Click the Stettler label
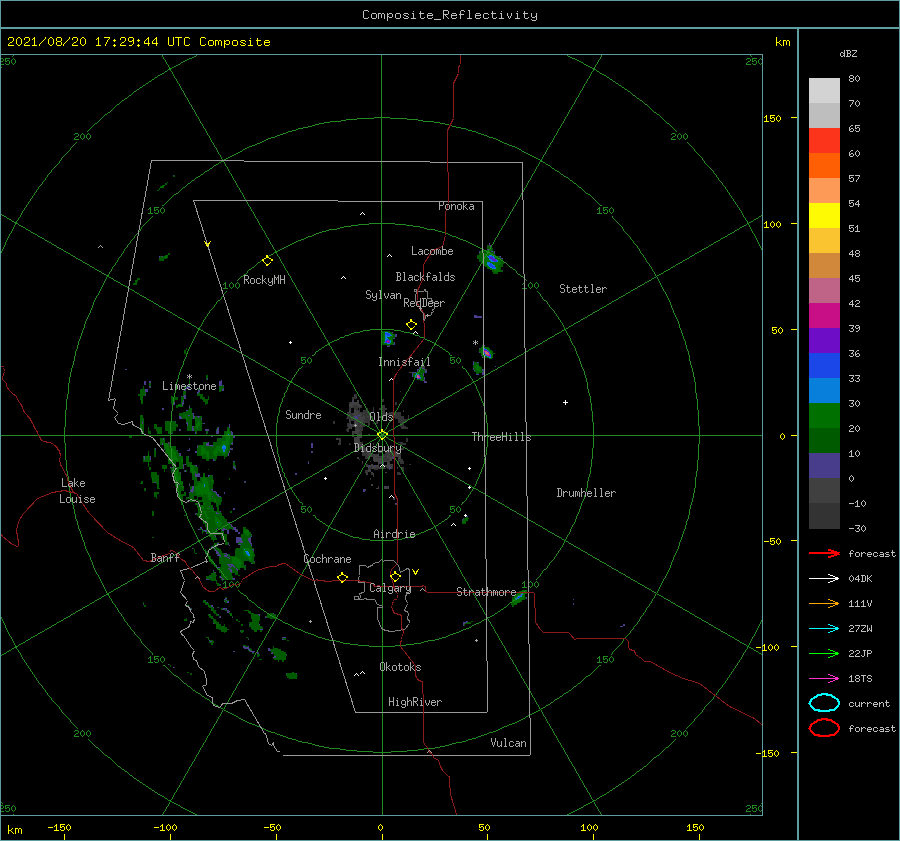Screen dimensions: 900x841 (583, 289)
